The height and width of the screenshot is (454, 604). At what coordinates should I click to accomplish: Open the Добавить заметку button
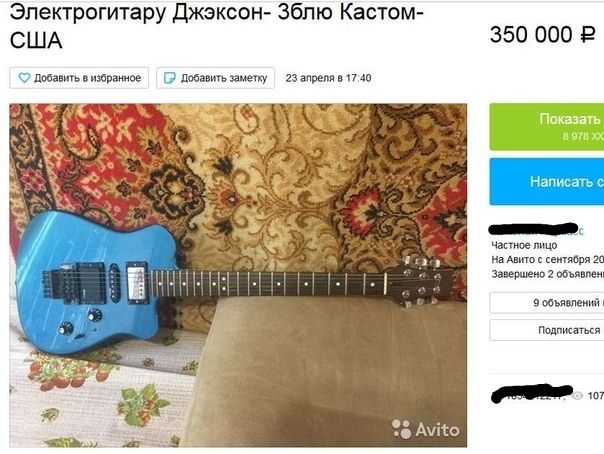click(x=215, y=78)
